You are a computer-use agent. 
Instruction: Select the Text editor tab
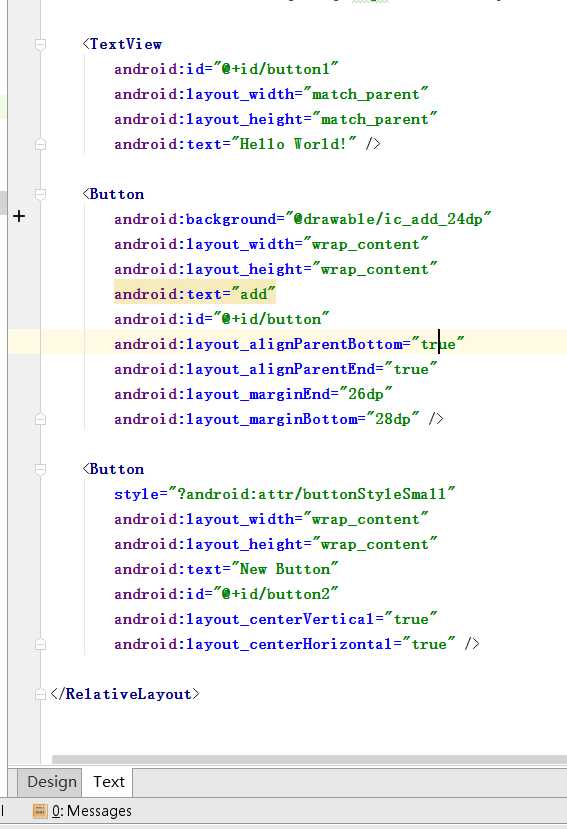click(x=108, y=781)
